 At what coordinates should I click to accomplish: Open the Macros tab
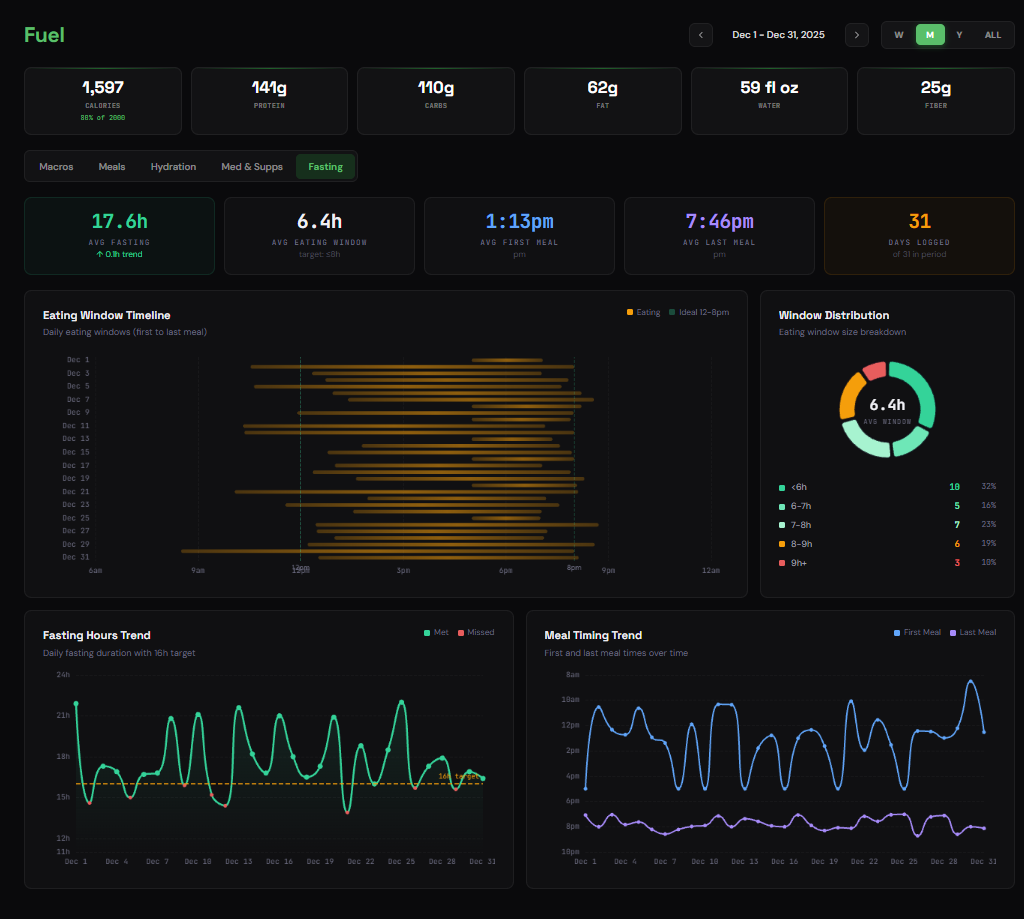click(56, 167)
